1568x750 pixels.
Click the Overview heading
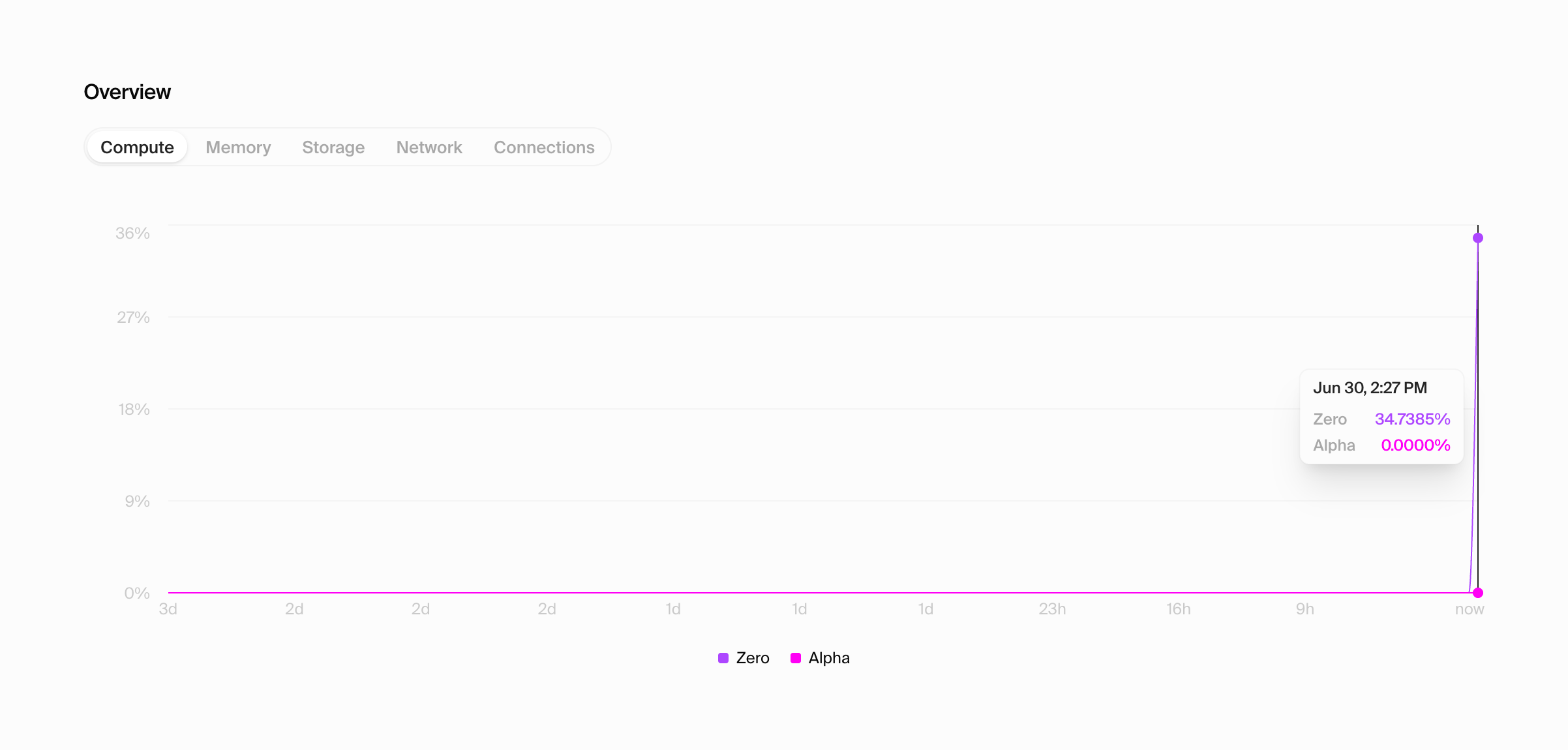click(127, 92)
